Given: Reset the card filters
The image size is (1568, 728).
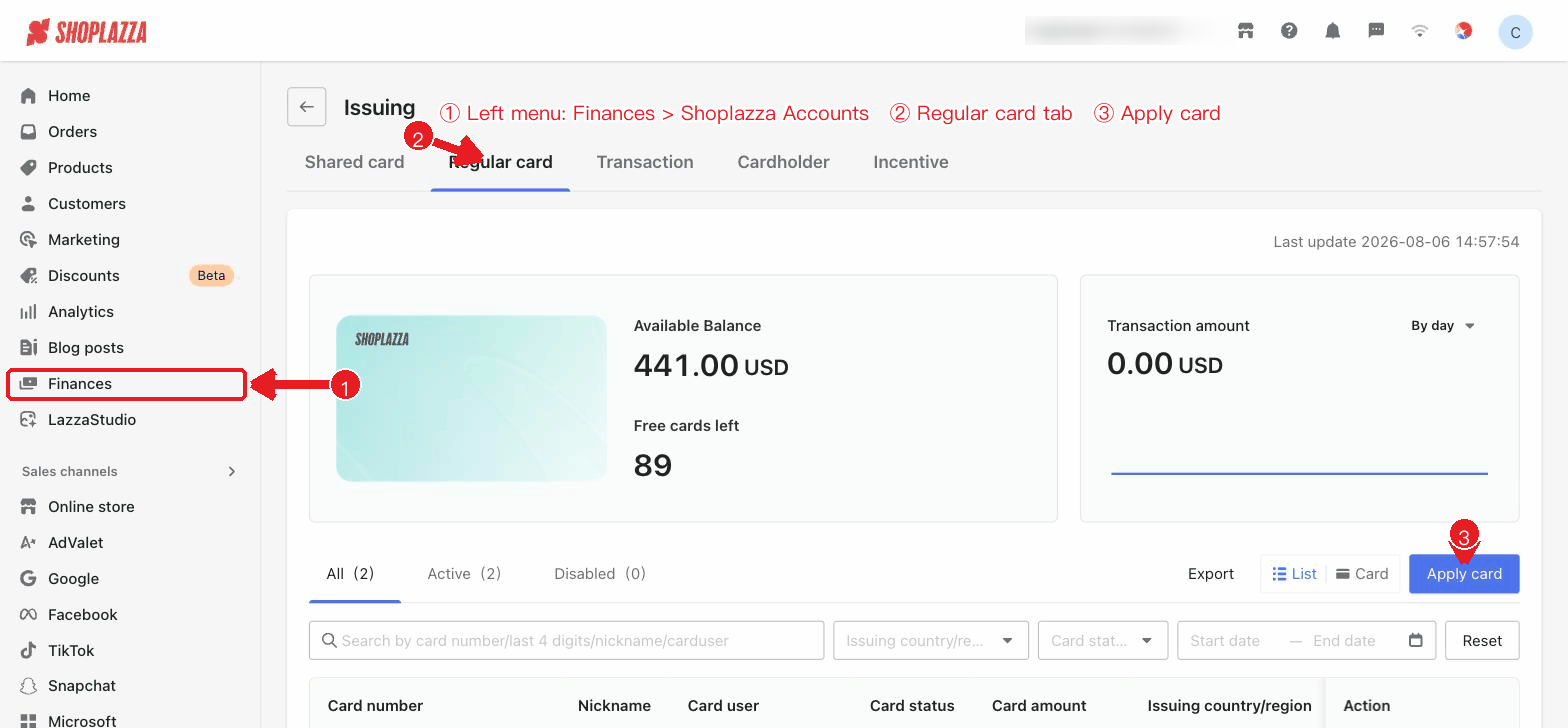Looking at the screenshot, I should pyautogui.click(x=1482, y=641).
